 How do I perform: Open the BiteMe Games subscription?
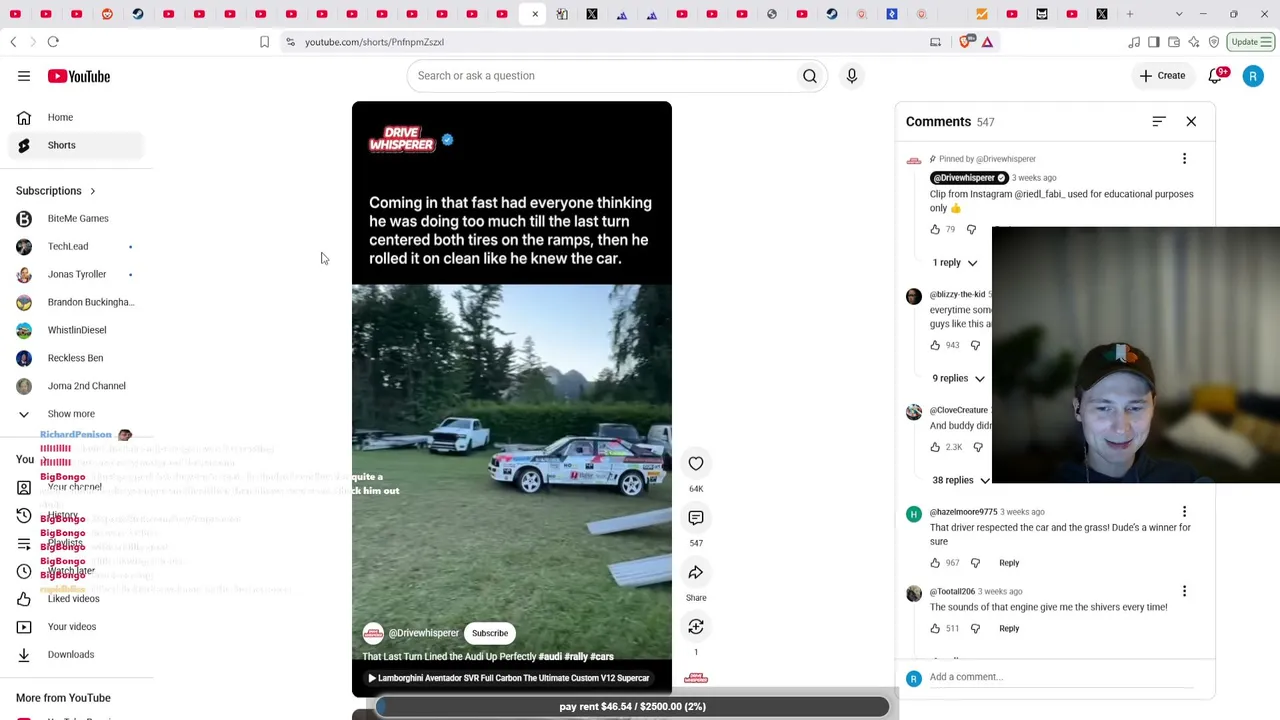click(77, 219)
